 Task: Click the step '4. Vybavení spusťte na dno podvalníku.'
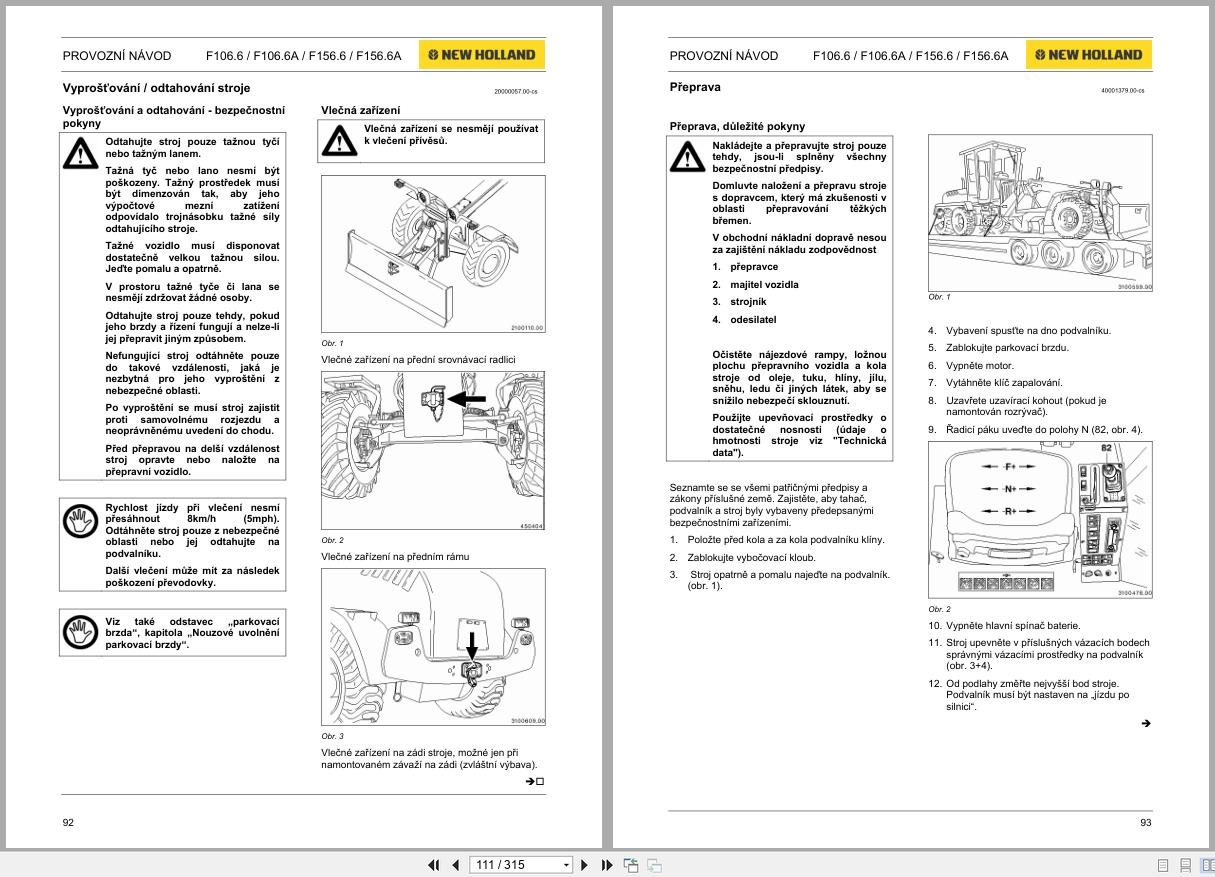point(1019,331)
